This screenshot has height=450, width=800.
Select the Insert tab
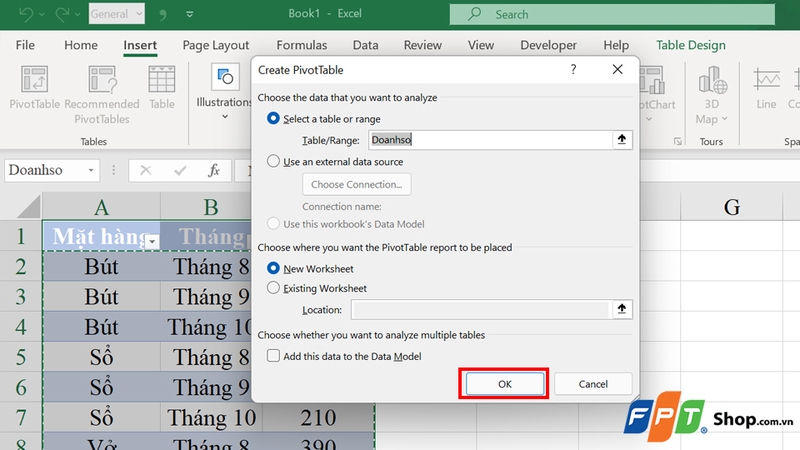click(140, 45)
